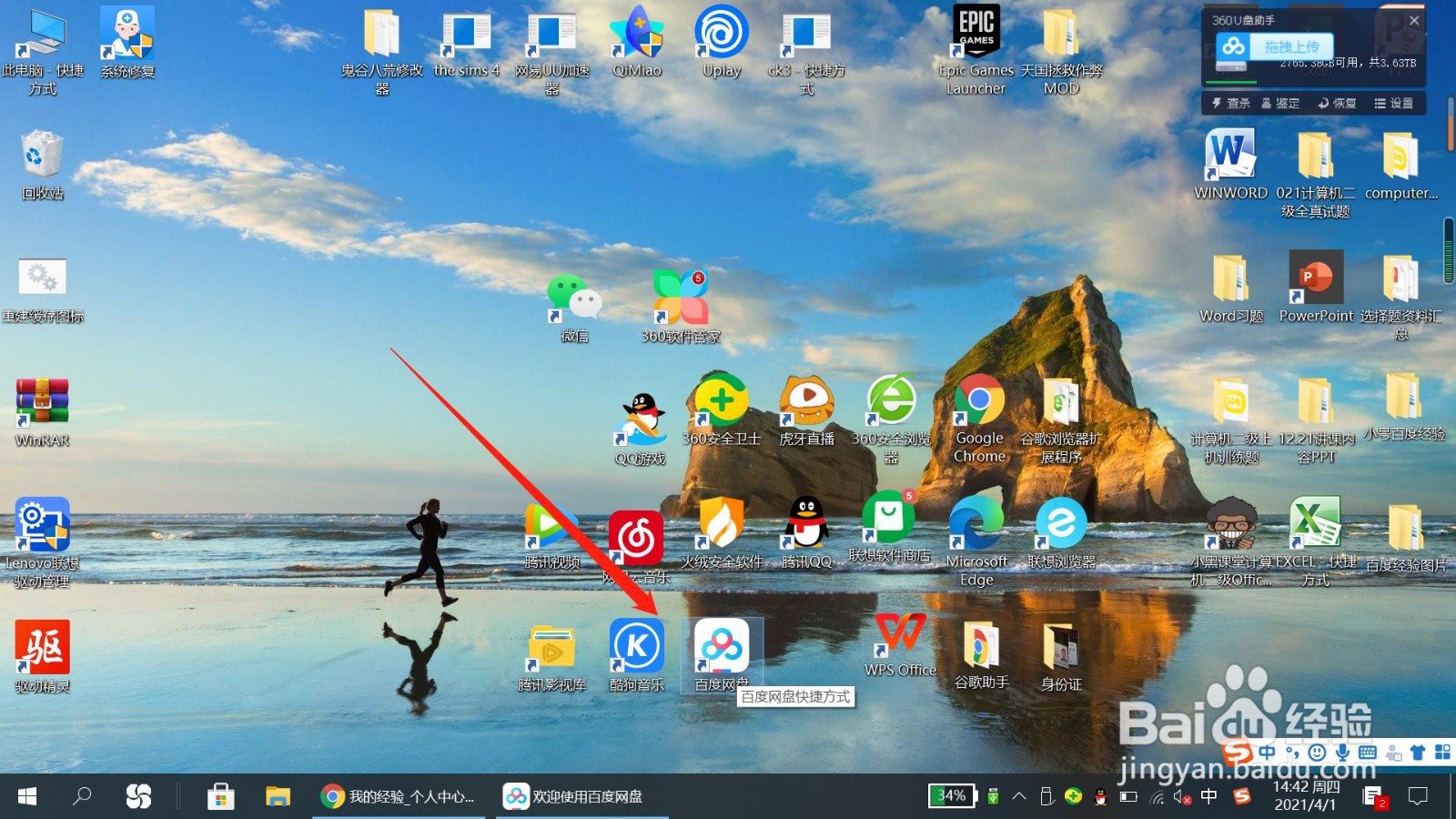Viewport: 1456px width, 819px height.
Task: Click 拖拽上传 button in 360U盘助手
Action: pyautogui.click(x=1275, y=46)
